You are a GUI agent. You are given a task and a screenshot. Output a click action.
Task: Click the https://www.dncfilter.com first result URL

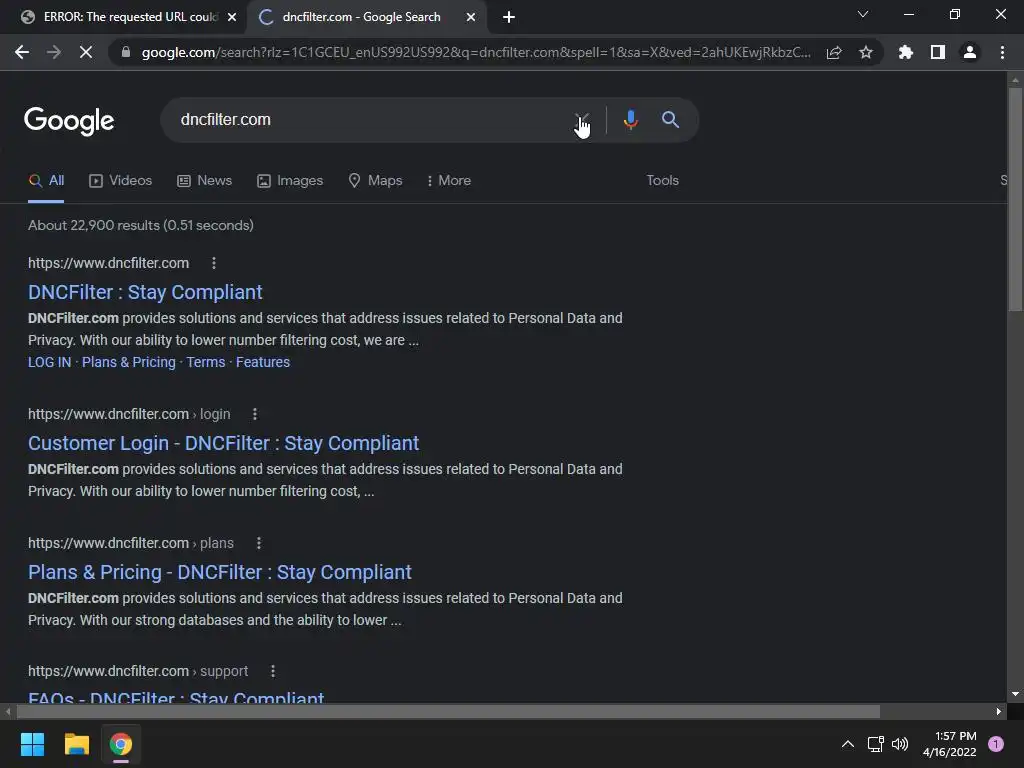tap(108, 263)
